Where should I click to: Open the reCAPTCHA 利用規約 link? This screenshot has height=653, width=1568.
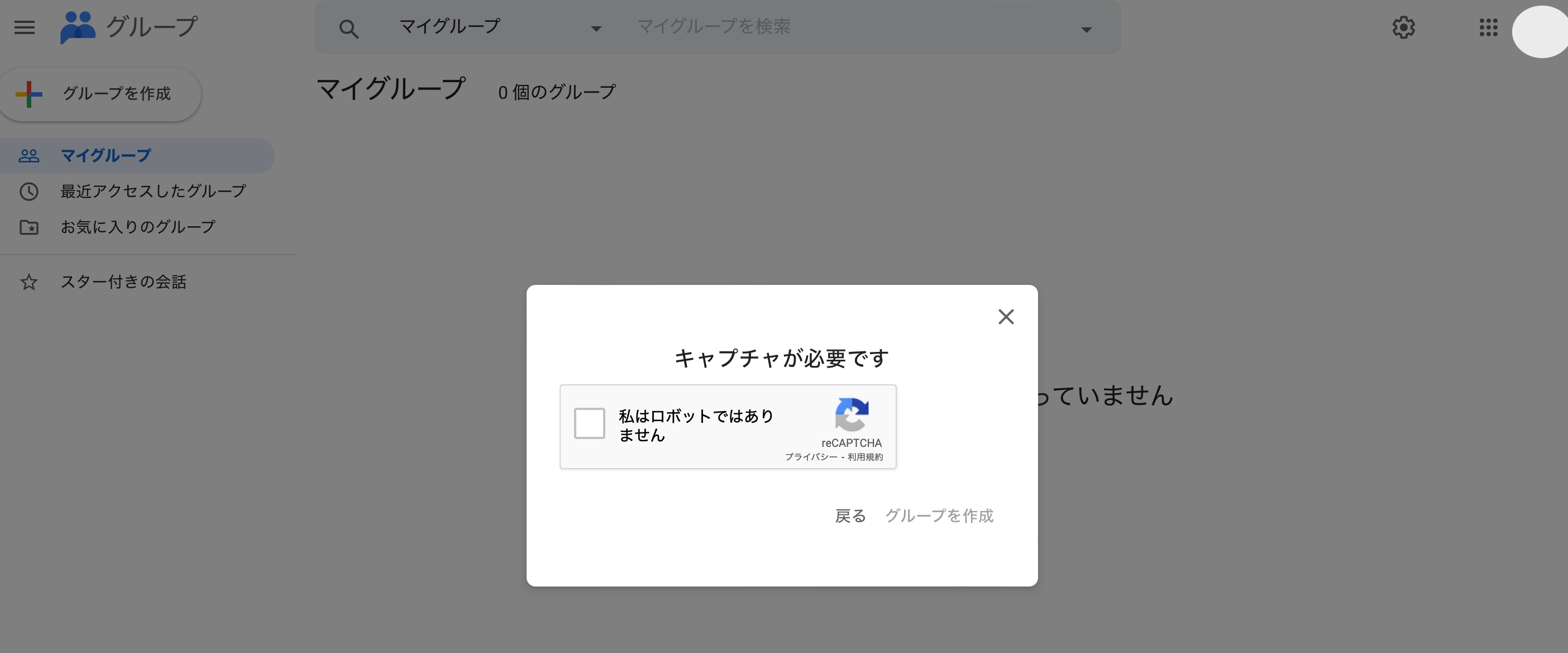865,457
